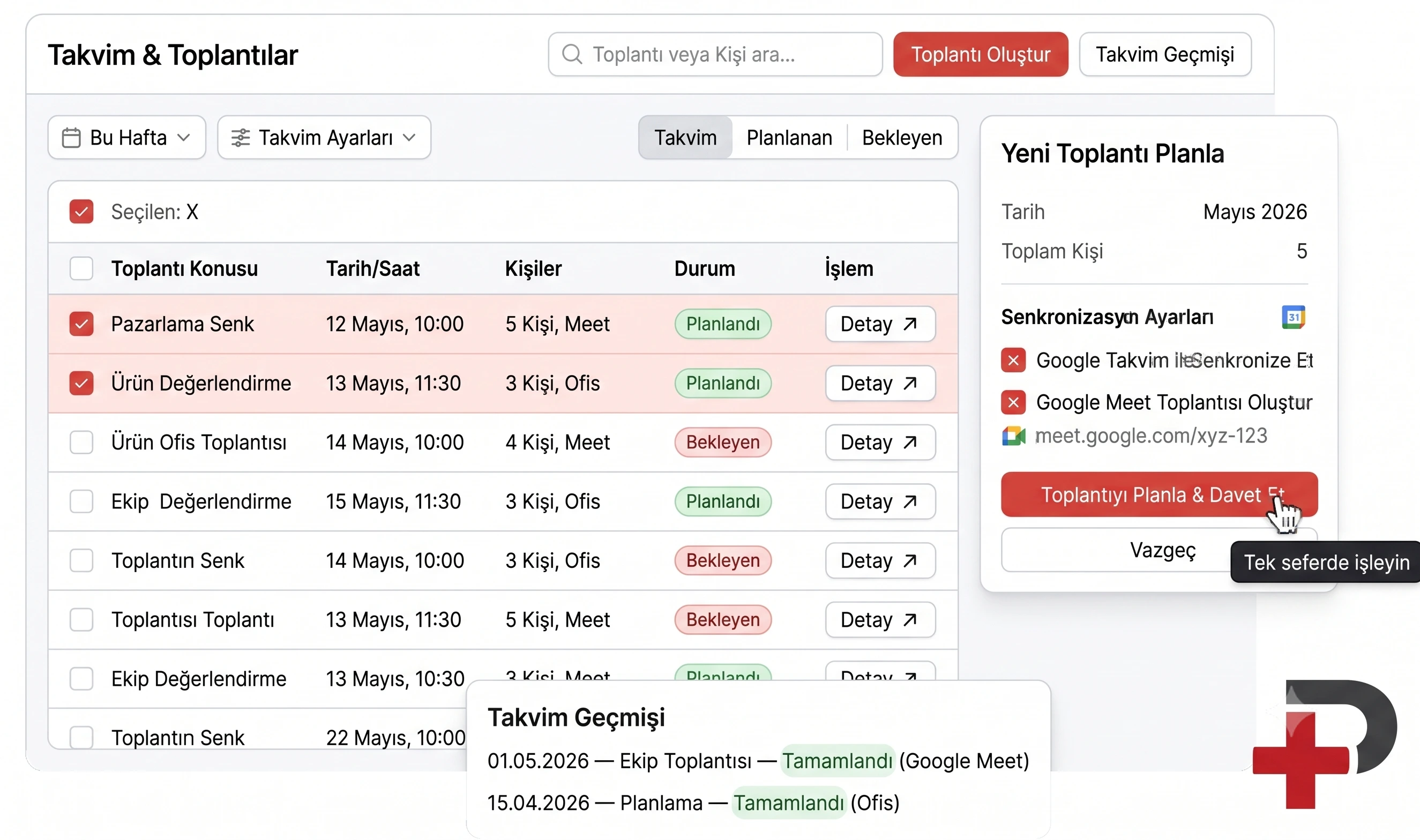This screenshot has width=1420, height=840.
Task: Click Bekleyen badge in Ürün Ofis Toplantısı row
Action: point(723,442)
